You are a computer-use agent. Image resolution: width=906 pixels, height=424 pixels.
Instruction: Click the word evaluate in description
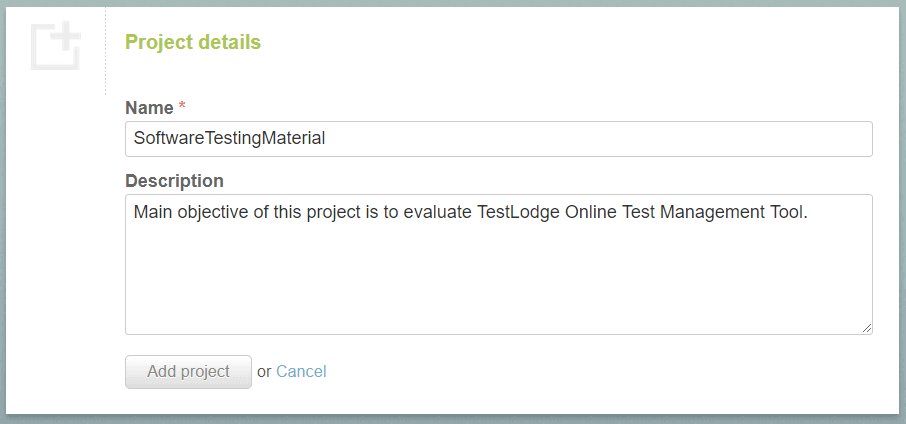pos(437,212)
